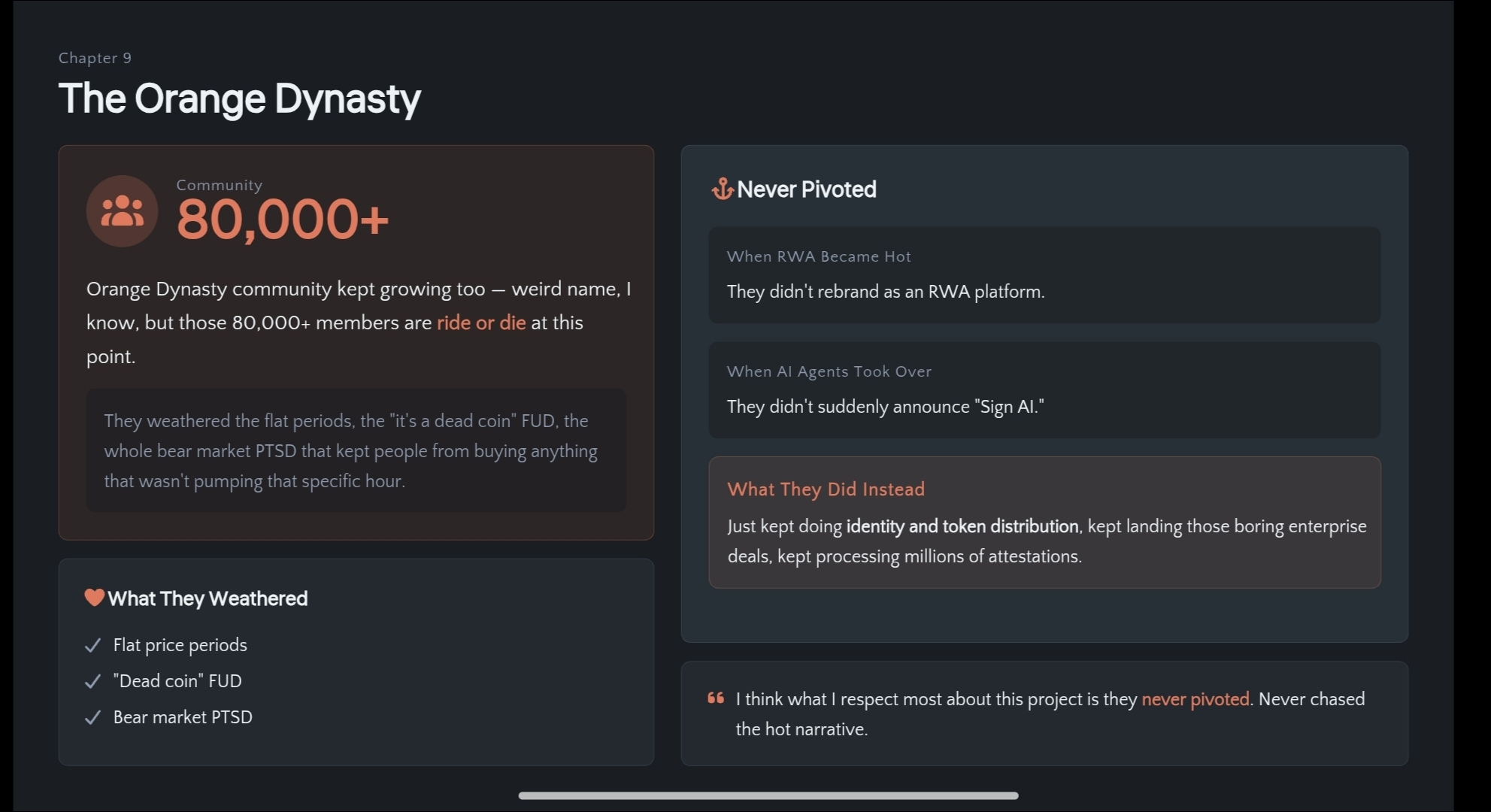Click the heart icon by What They Weathered
This screenshot has height=812, width=1491.
coord(94,598)
